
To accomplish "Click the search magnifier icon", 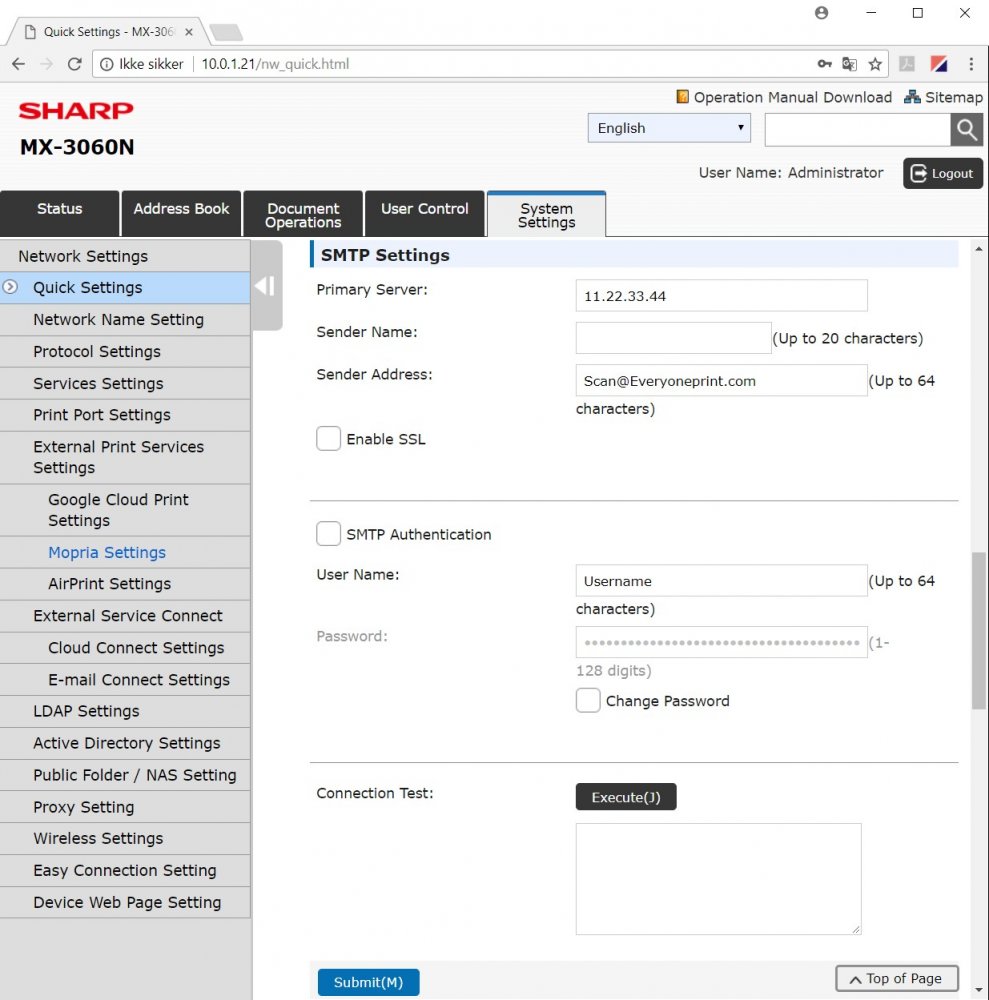I will pos(966,129).
